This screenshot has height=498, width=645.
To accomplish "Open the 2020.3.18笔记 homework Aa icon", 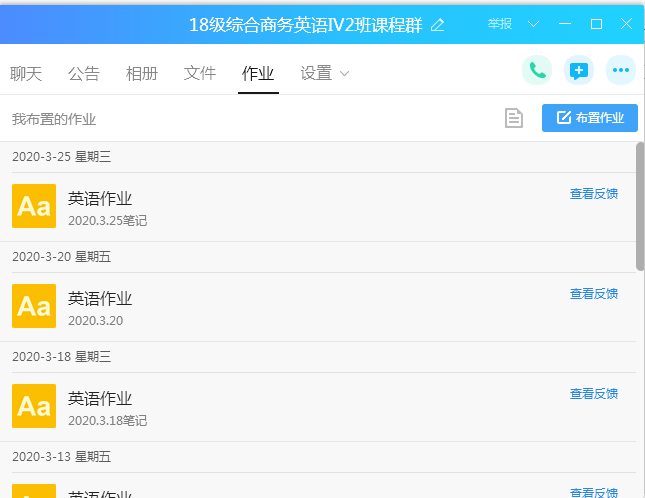I will point(34,406).
